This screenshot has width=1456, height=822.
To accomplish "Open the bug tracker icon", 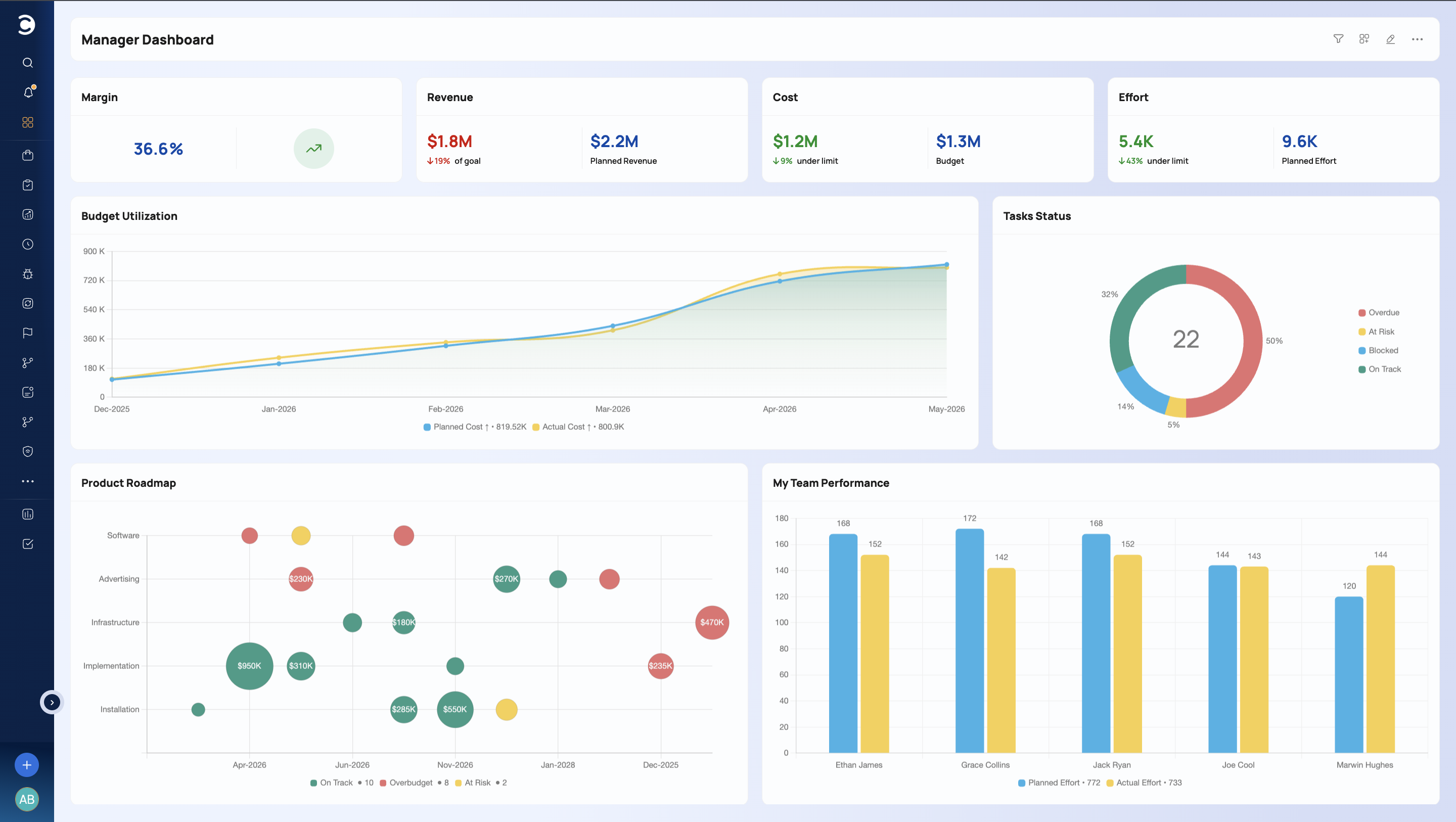I will pyautogui.click(x=28, y=274).
